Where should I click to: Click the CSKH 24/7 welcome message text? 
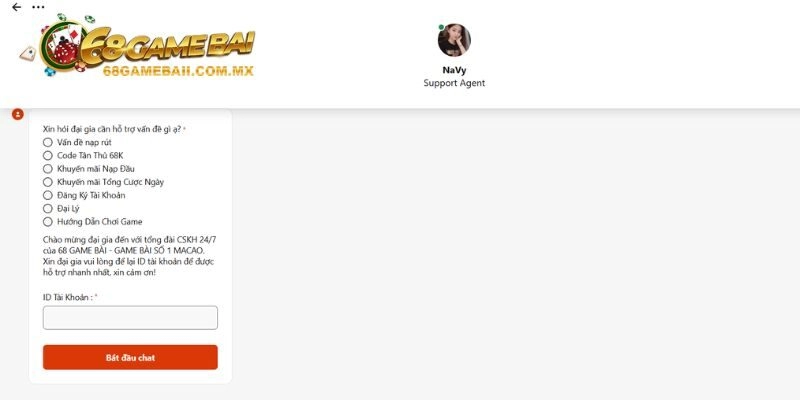point(130,256)
